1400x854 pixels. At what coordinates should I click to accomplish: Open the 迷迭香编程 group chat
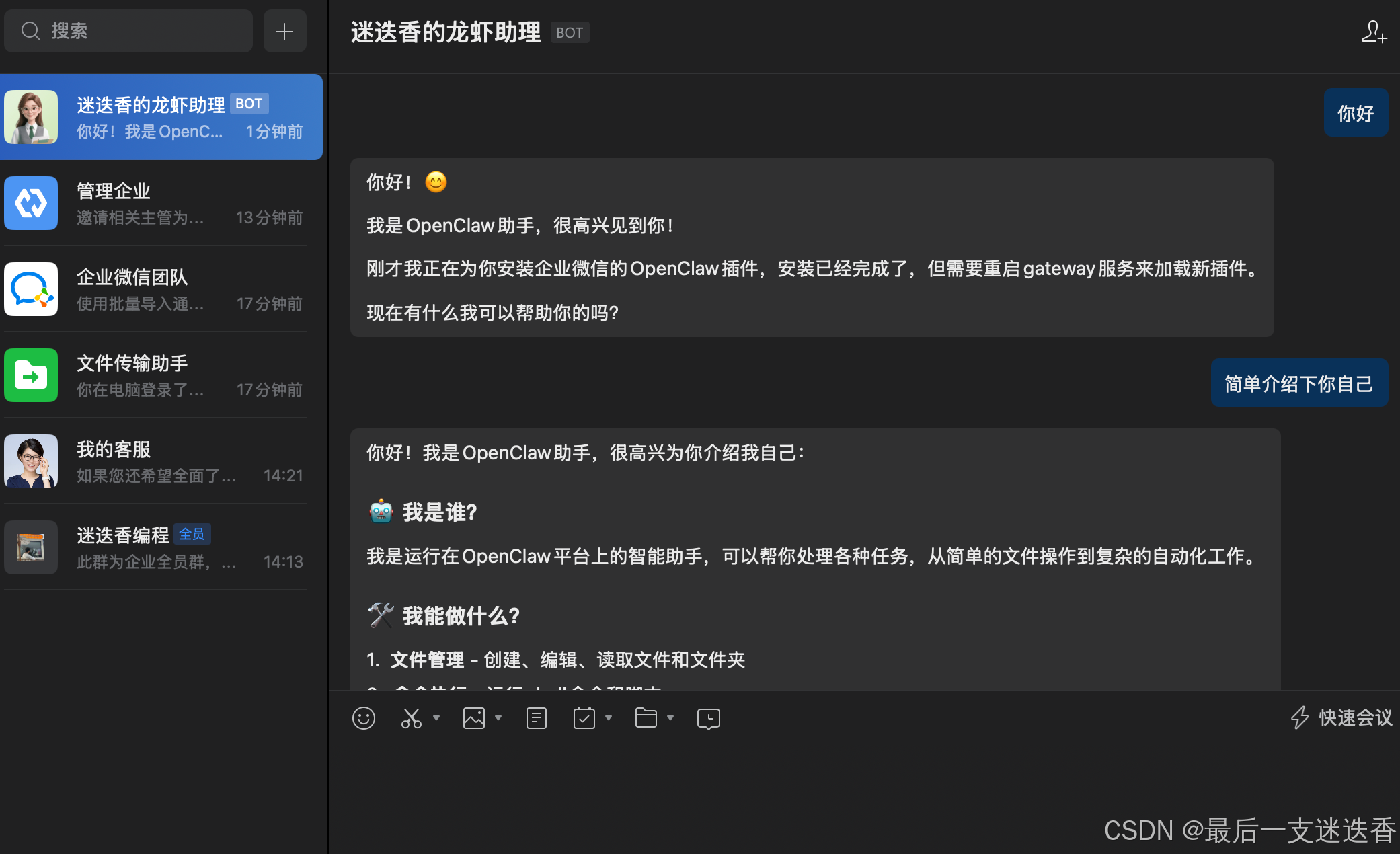pos(161,547)
